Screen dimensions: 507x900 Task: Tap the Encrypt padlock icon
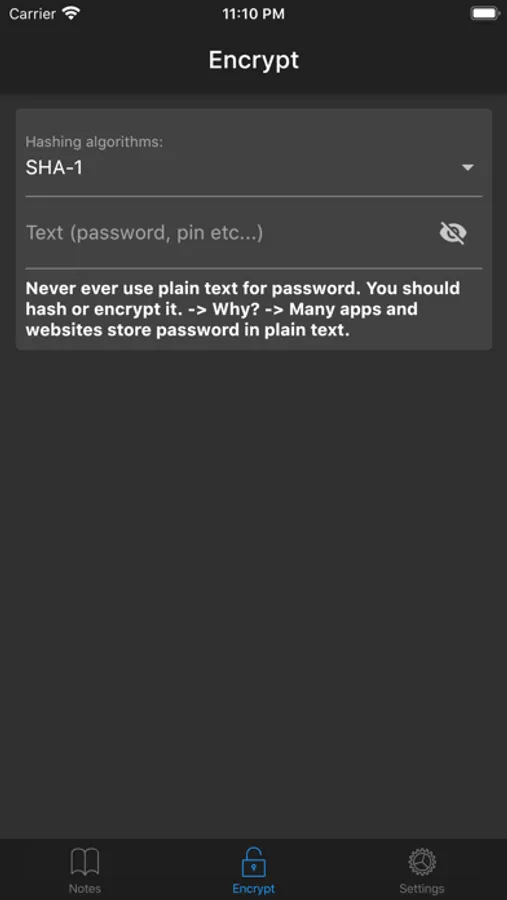253,862
